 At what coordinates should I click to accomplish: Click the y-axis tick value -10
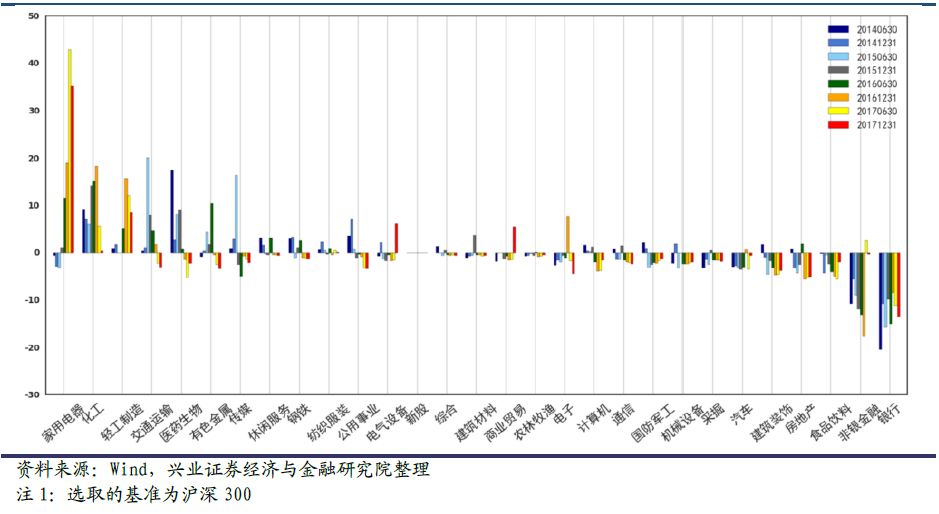coord(32,300)
